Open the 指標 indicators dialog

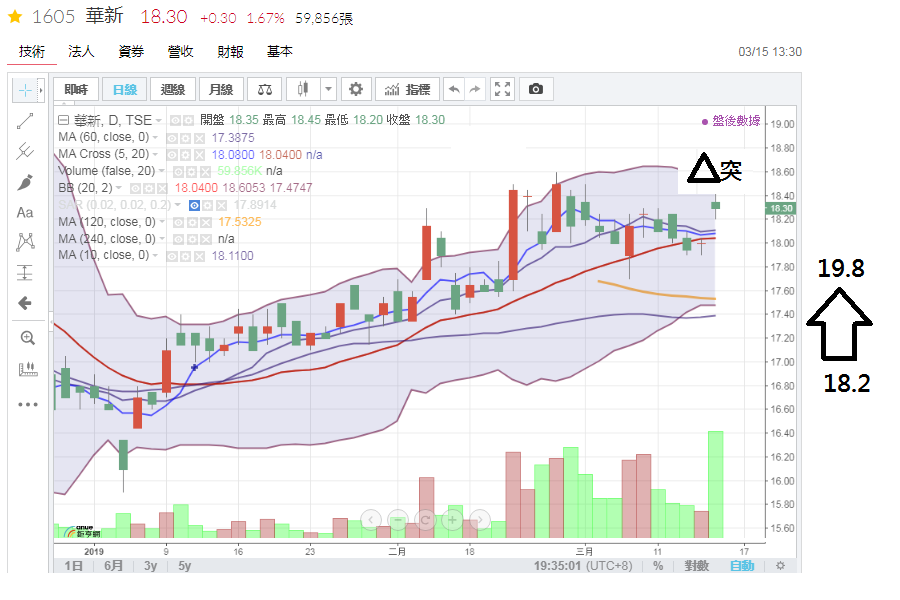[x=408, y=89]
